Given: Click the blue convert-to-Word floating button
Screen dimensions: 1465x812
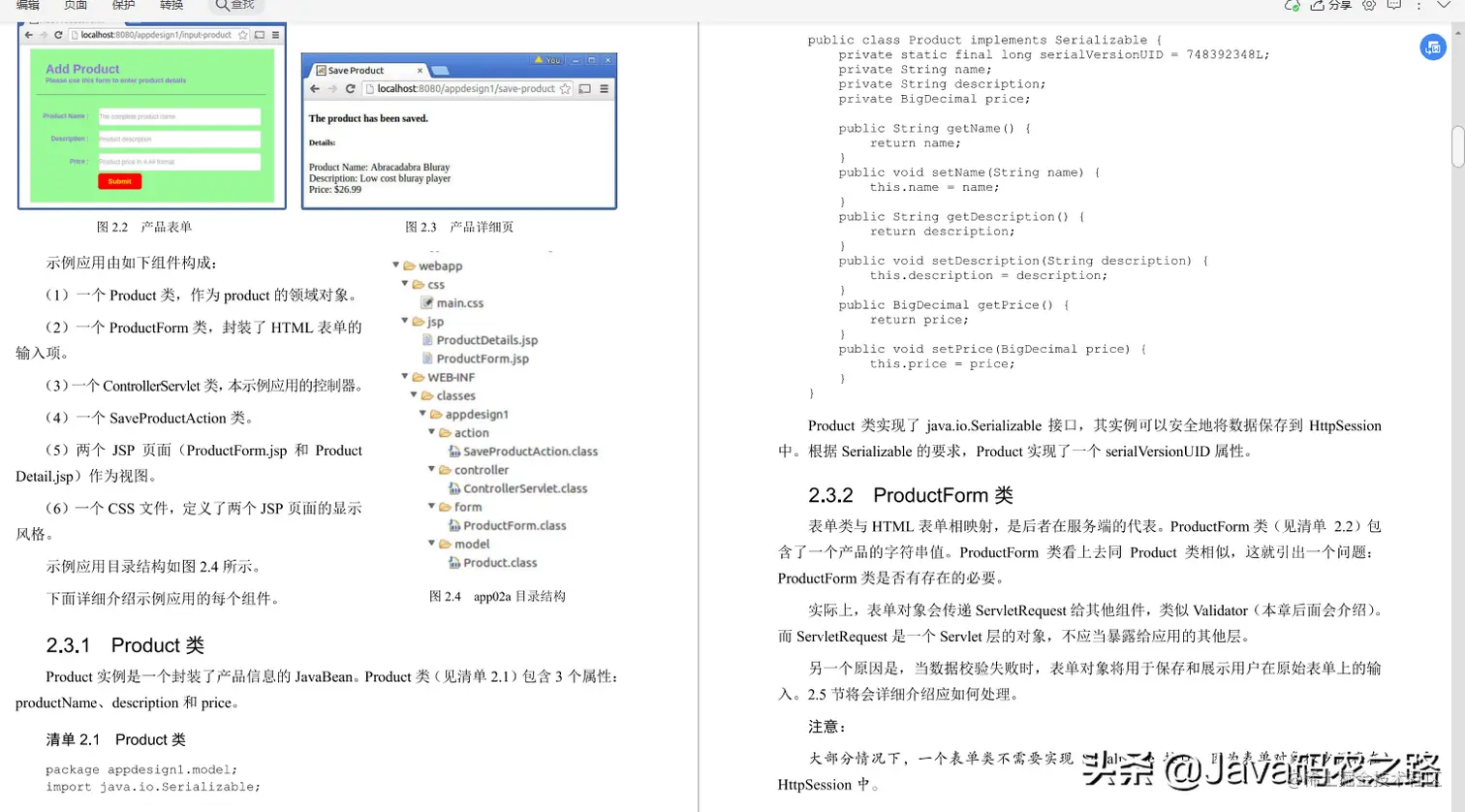Looking at the screenshot, I should tap(1433, 47).
